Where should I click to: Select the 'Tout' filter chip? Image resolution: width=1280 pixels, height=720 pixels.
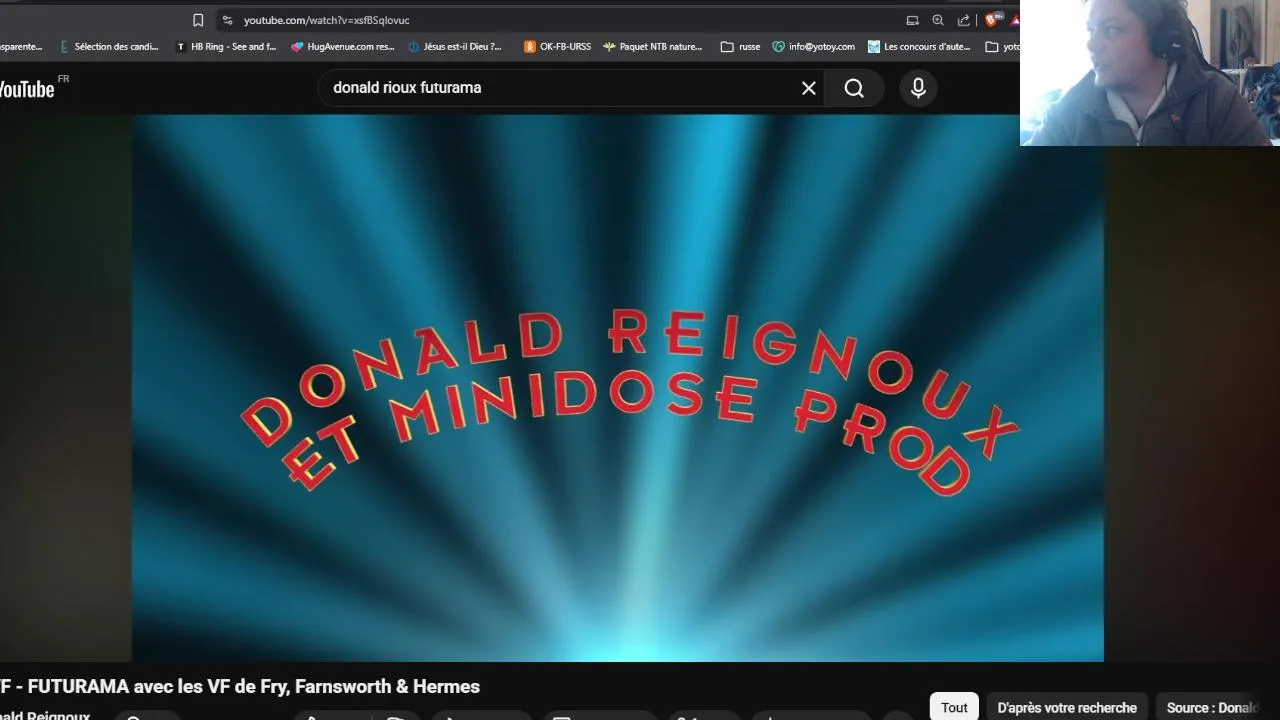(954, 707)
